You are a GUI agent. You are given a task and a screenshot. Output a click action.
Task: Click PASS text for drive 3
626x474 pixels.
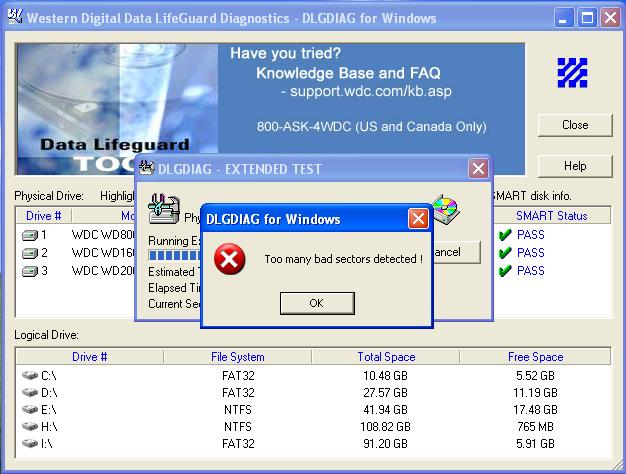pyautogui.click(x=531, y=271)
